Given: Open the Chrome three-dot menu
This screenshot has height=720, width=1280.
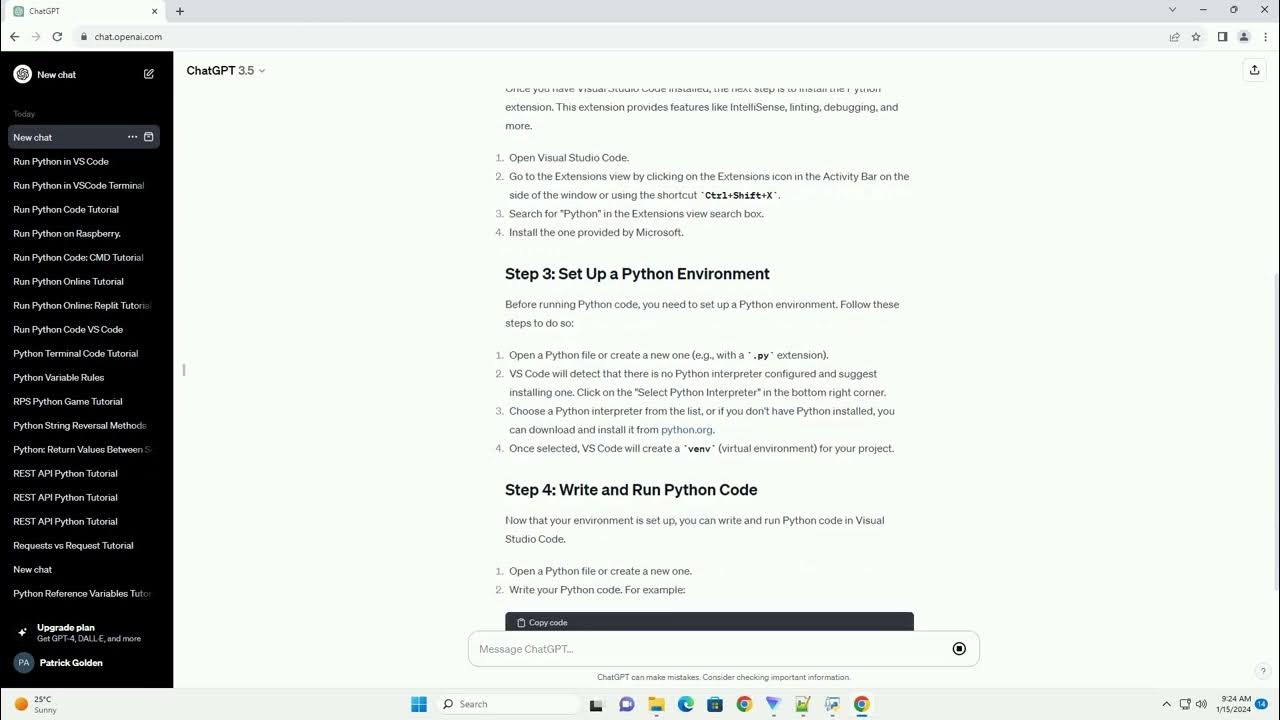Looking at the screenshot, I should [1265, 37].
